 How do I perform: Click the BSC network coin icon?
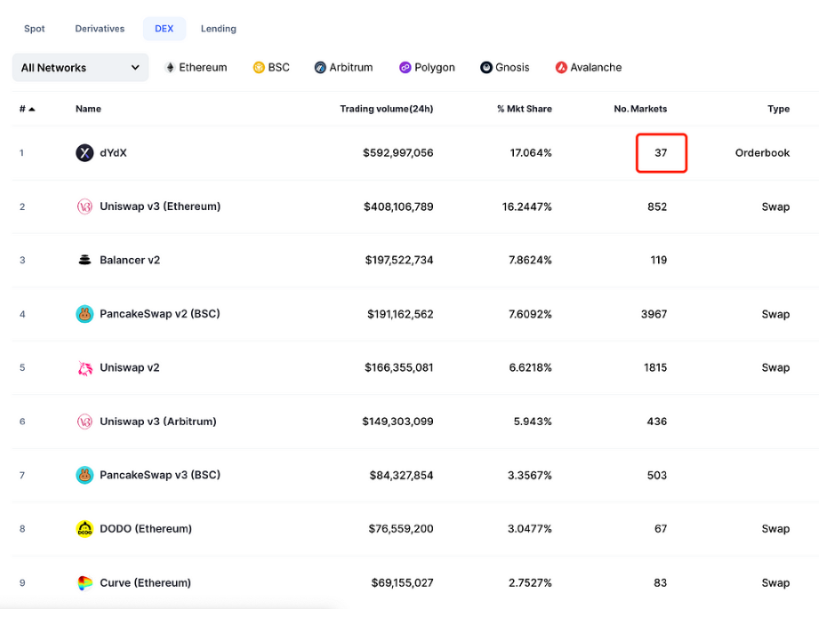pos(258,68)
